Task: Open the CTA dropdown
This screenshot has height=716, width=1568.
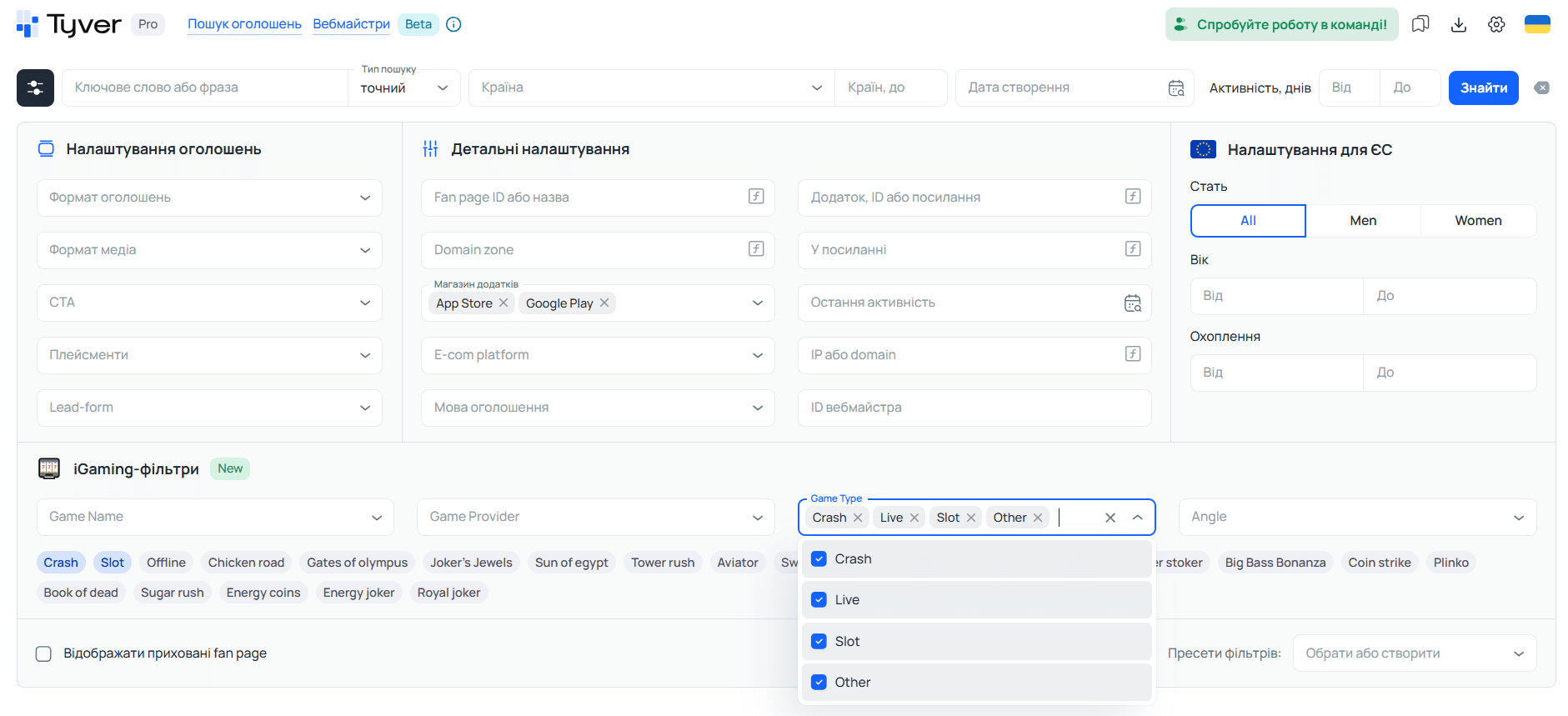Action: 209,303
